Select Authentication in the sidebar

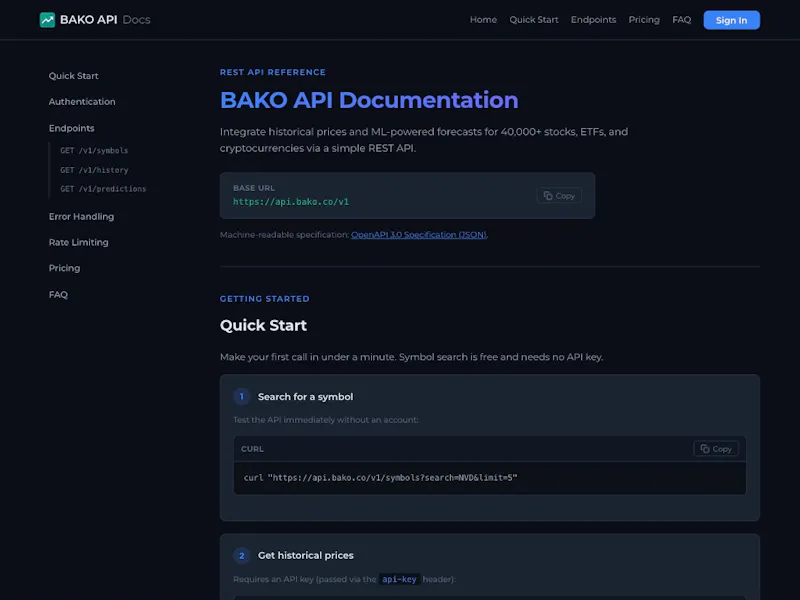click(82, 102)
